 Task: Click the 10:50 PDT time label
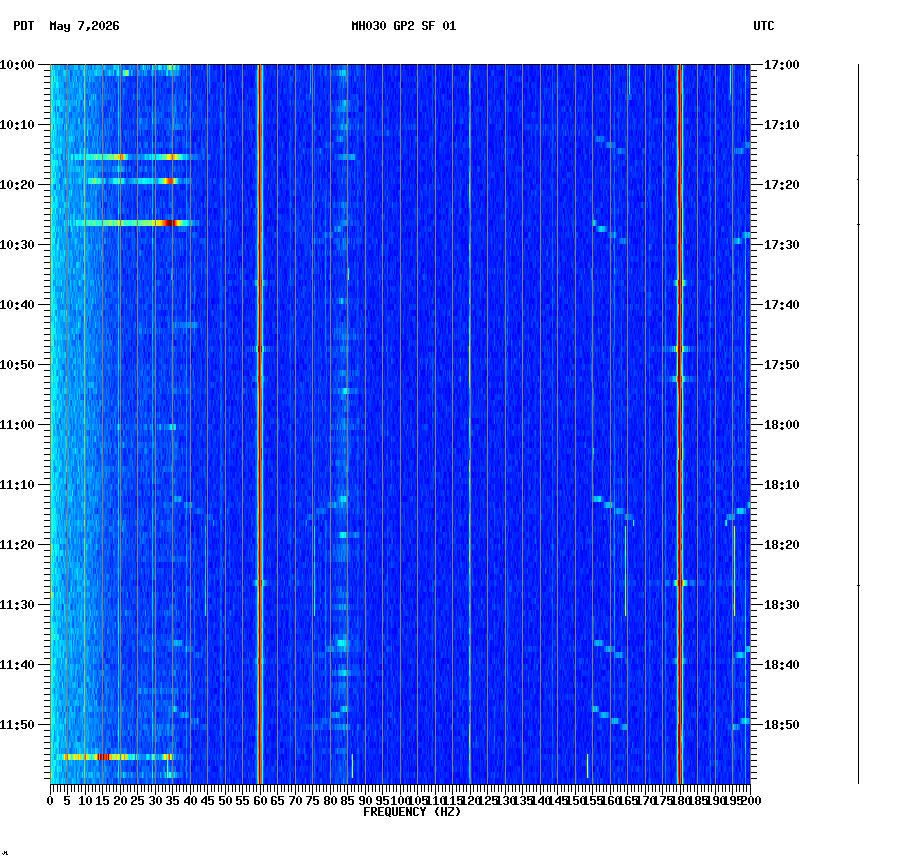[x=17, y=365]
